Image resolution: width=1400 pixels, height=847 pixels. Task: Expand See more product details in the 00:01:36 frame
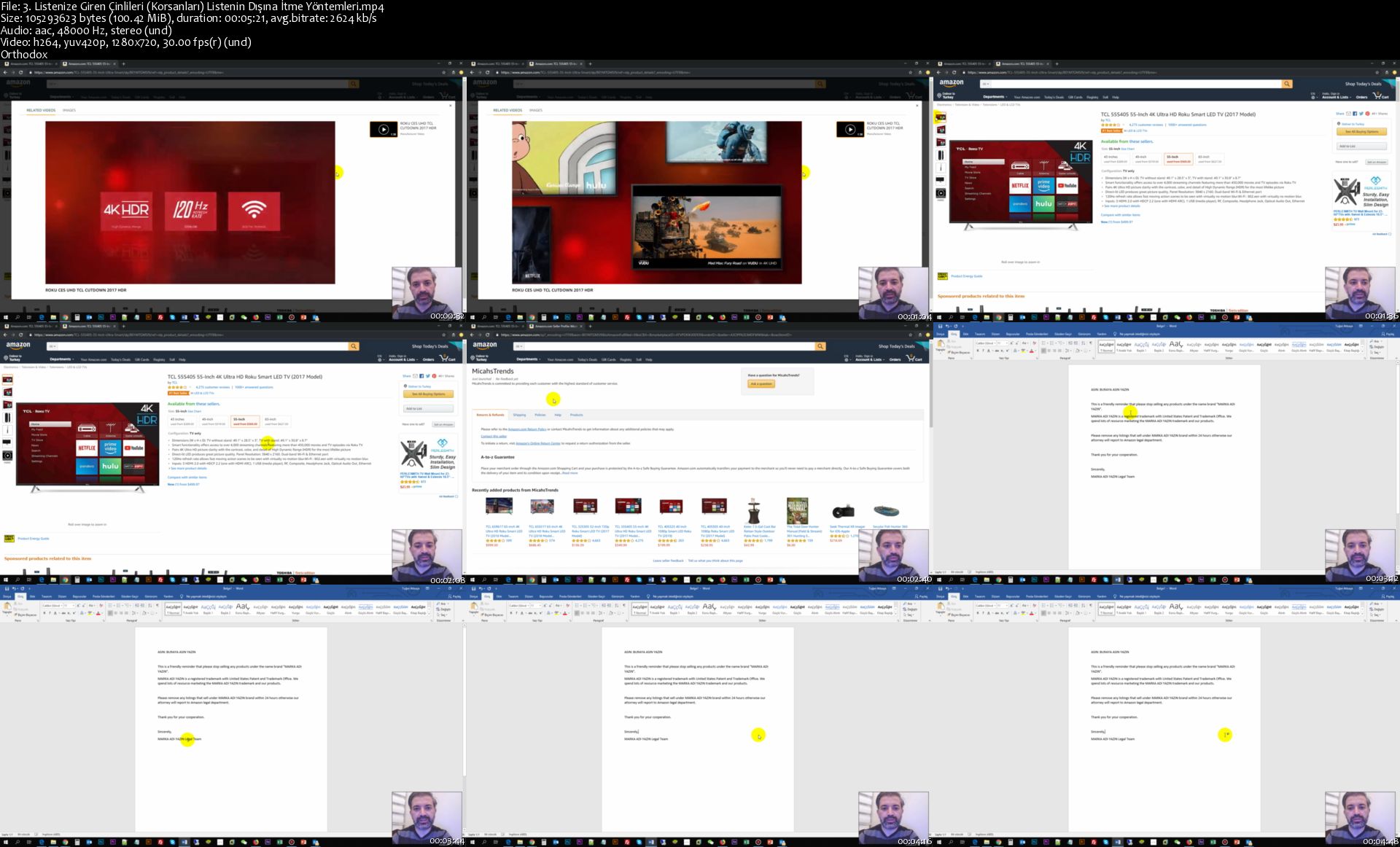(x=1123, y=206)
